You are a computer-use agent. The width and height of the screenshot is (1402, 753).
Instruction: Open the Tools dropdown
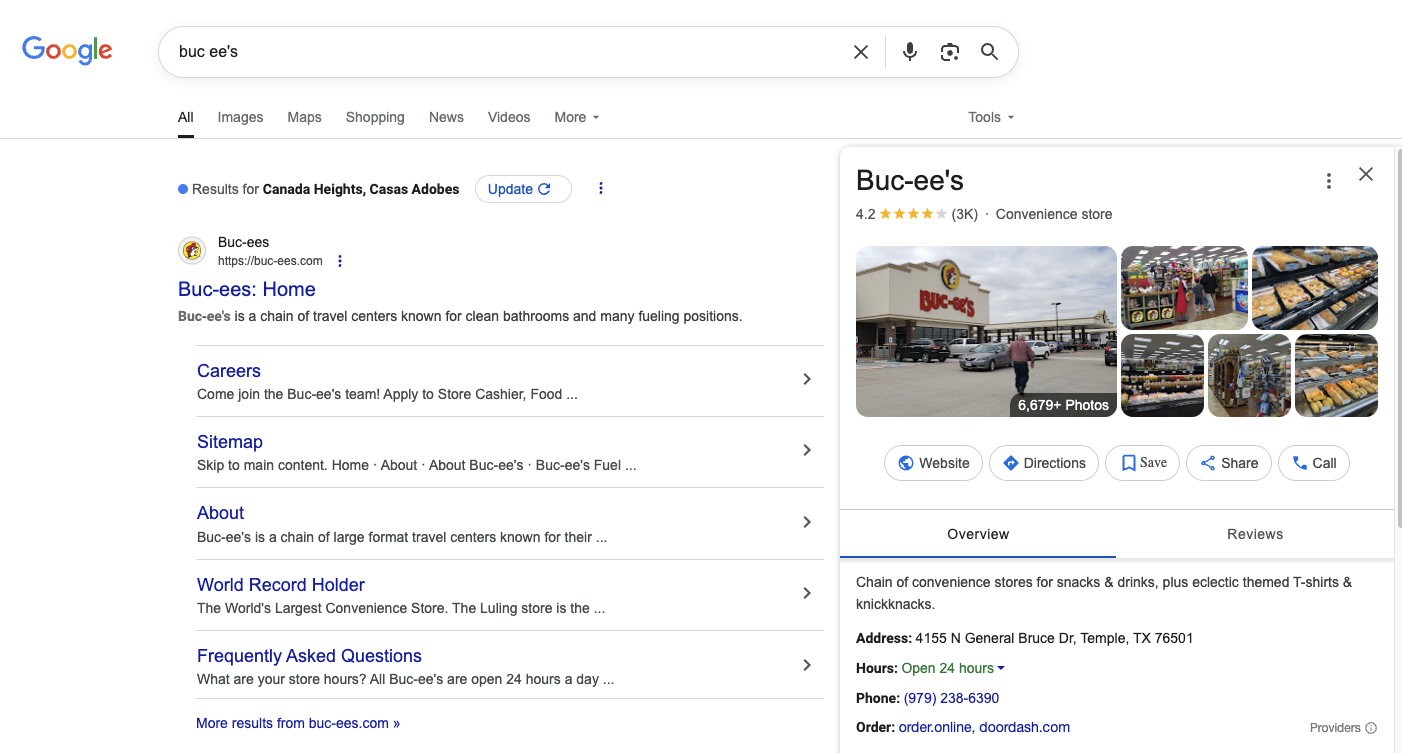[x=991, y=117]
